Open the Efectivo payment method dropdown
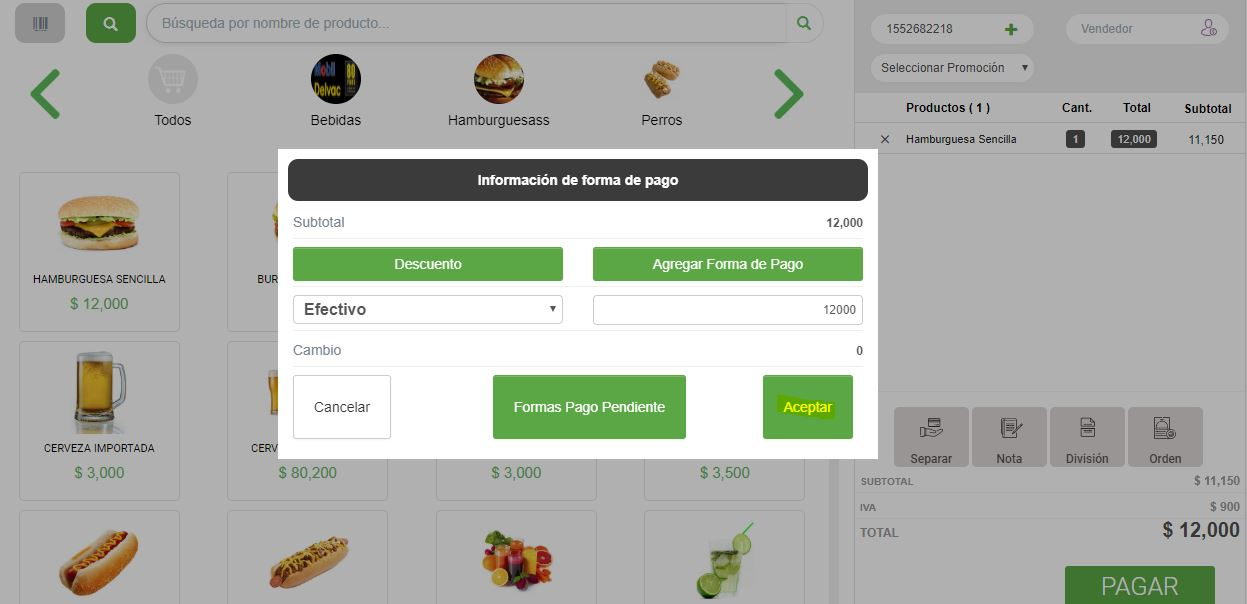 pos(428,310)
